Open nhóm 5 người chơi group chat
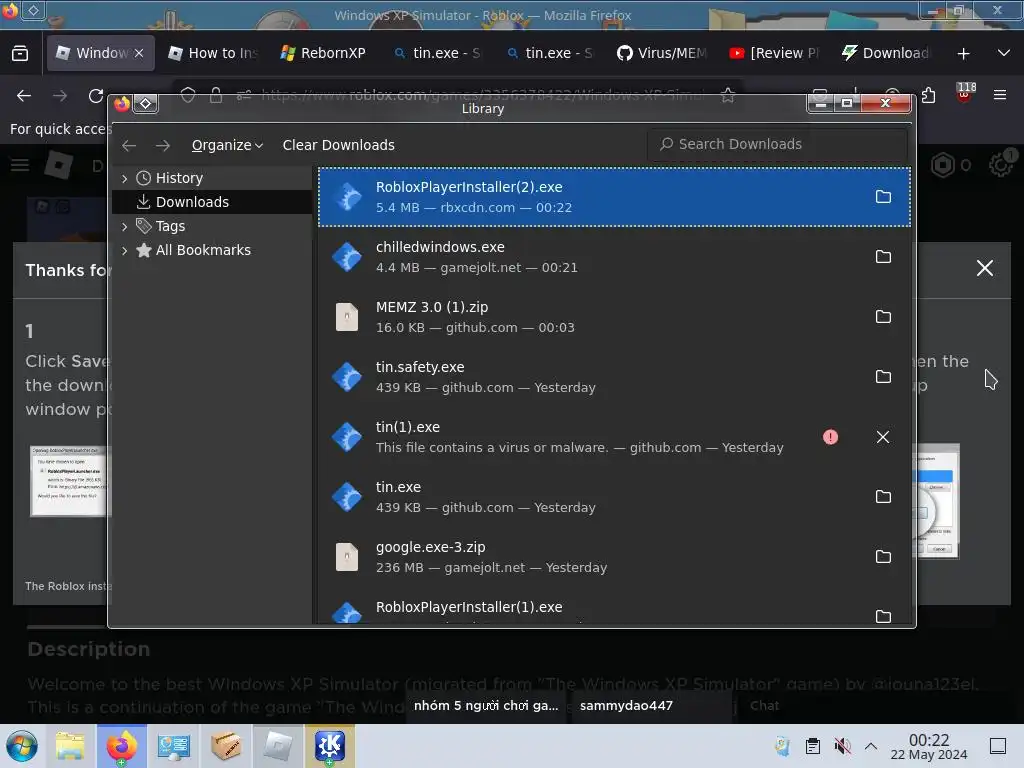Viewport: 1024px width, 768px height. pos(487,705)
